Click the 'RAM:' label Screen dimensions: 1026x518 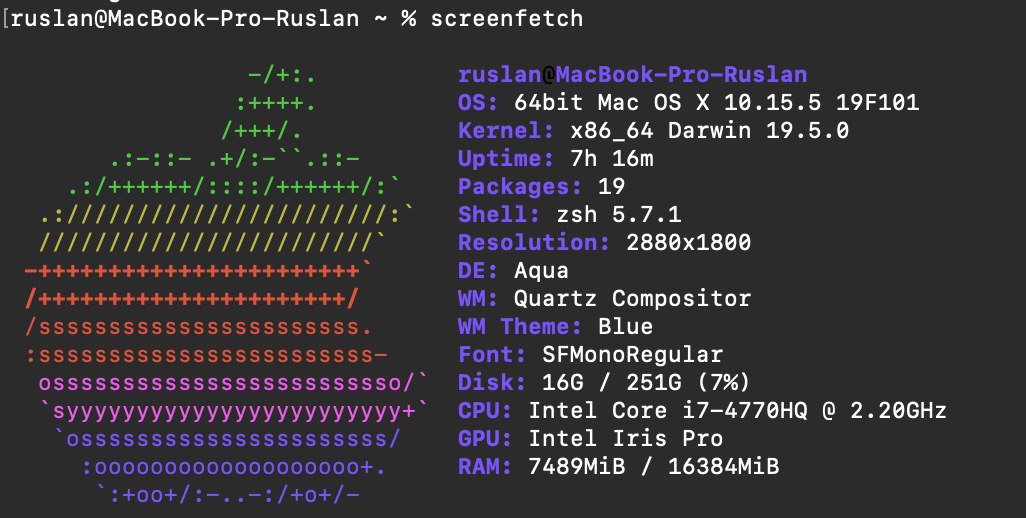(x=485, y=466)
